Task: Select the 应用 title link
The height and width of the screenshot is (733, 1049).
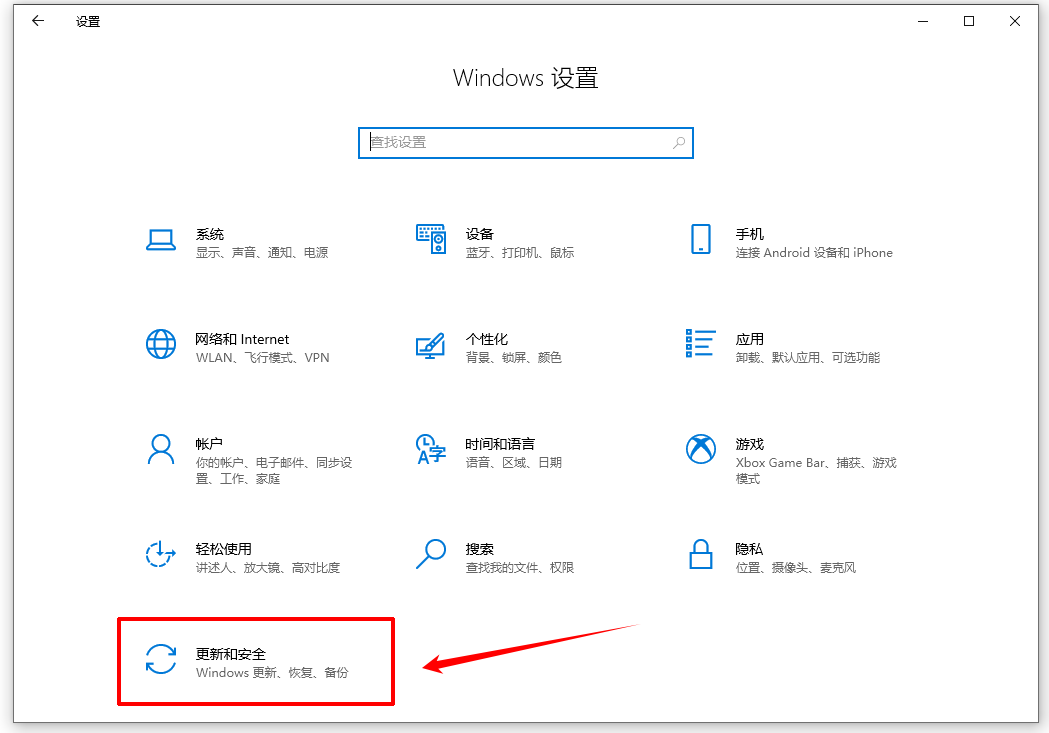Action: coord(749,339)
